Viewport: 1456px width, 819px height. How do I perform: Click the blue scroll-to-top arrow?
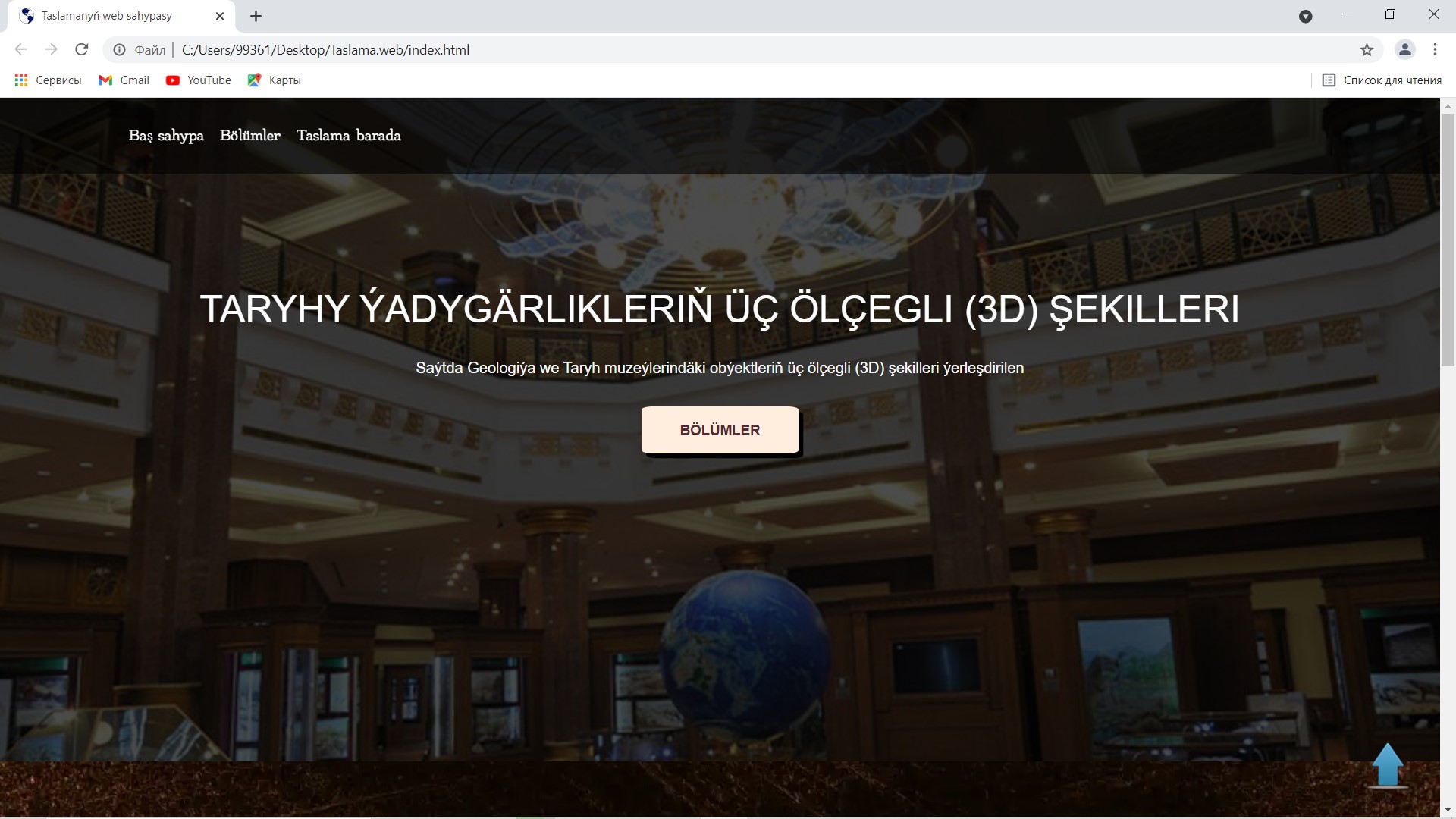[1388, 766]
